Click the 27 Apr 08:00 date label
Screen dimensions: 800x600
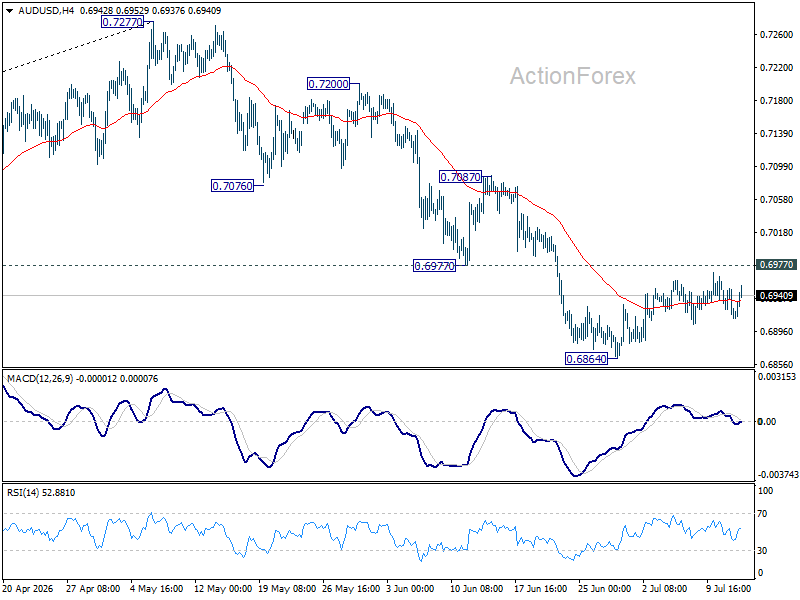tap(93, 589)
